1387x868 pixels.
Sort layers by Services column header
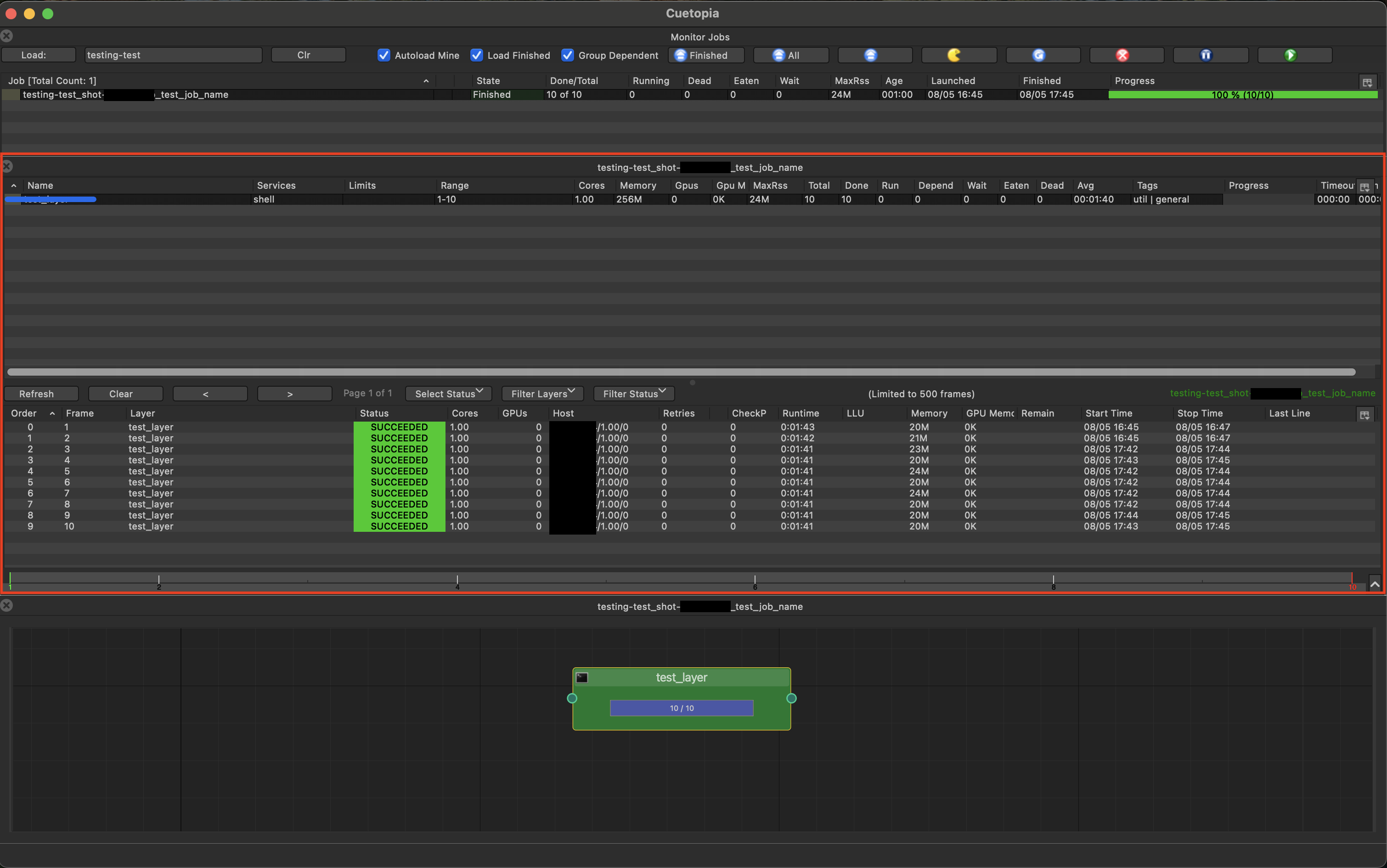(x=276, y=186)
